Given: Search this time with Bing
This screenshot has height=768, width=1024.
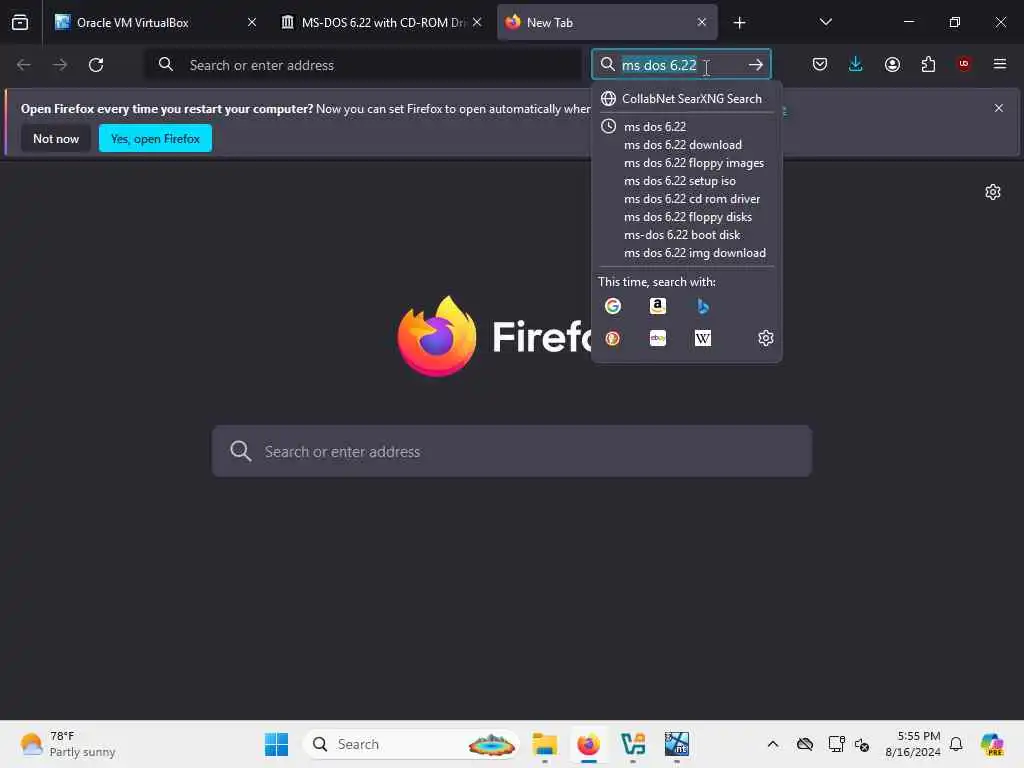Looking at the screenshot, I should (703, 306).
